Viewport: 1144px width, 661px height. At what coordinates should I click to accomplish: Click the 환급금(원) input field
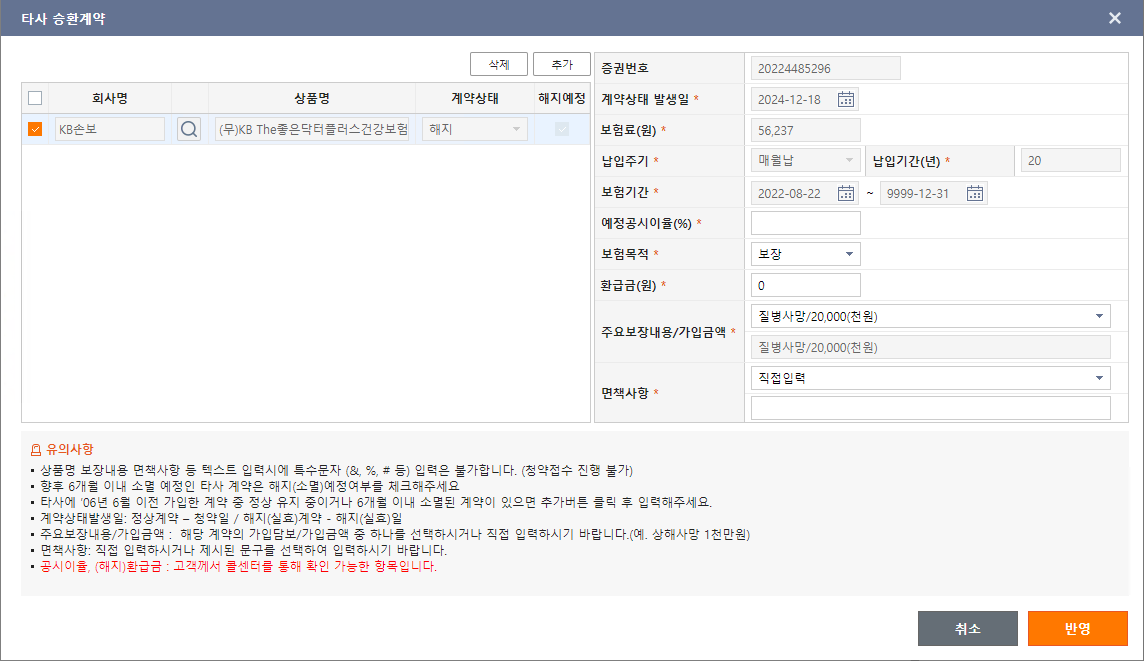pos(804,285)
